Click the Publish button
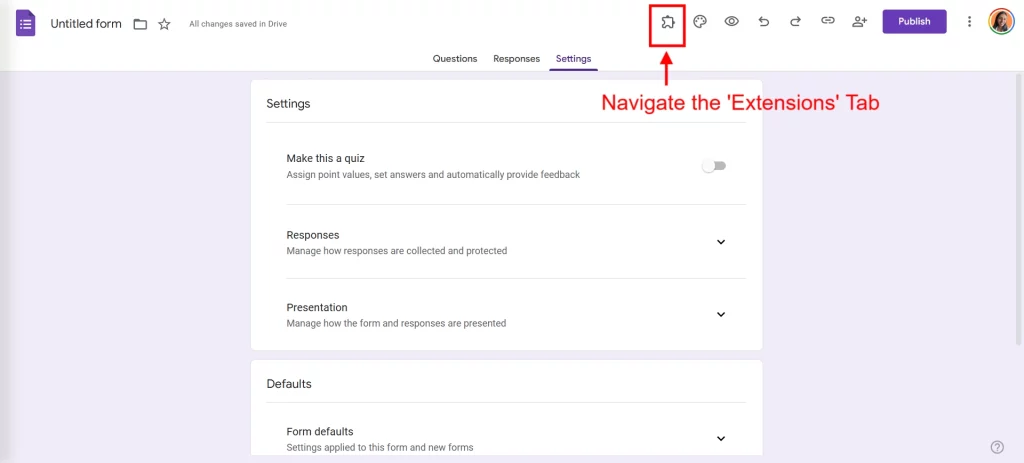 (x=914, y=22)
